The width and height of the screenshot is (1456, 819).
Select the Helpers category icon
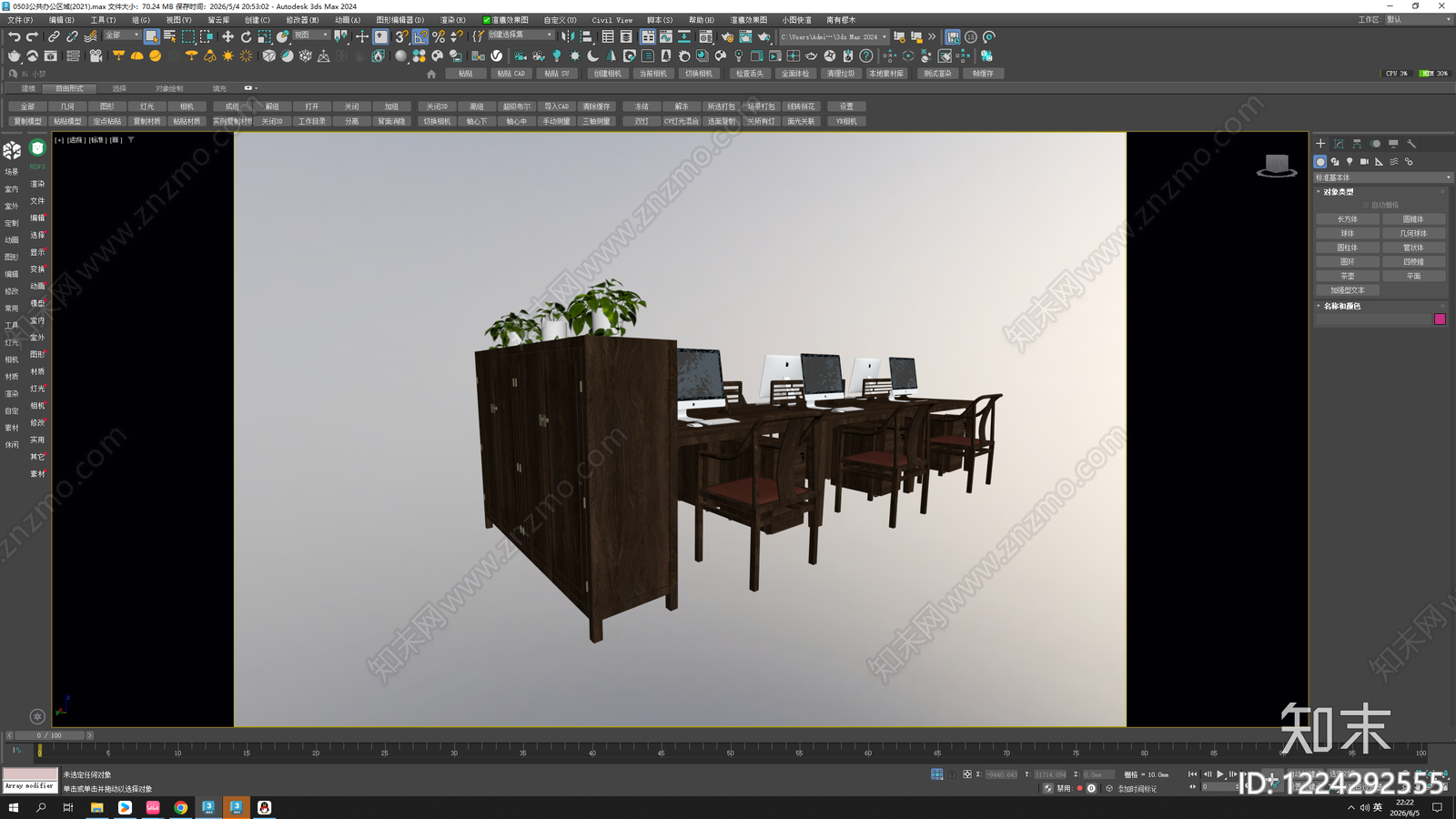click(1379, 161)
